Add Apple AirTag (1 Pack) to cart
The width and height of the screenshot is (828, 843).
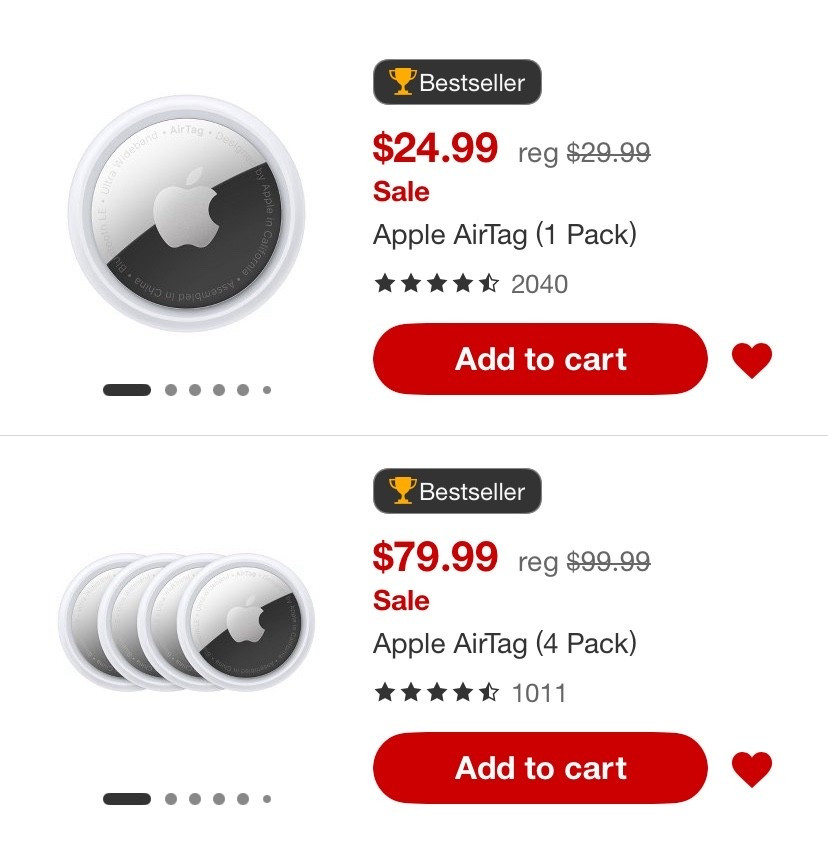[x=539, y=359]
